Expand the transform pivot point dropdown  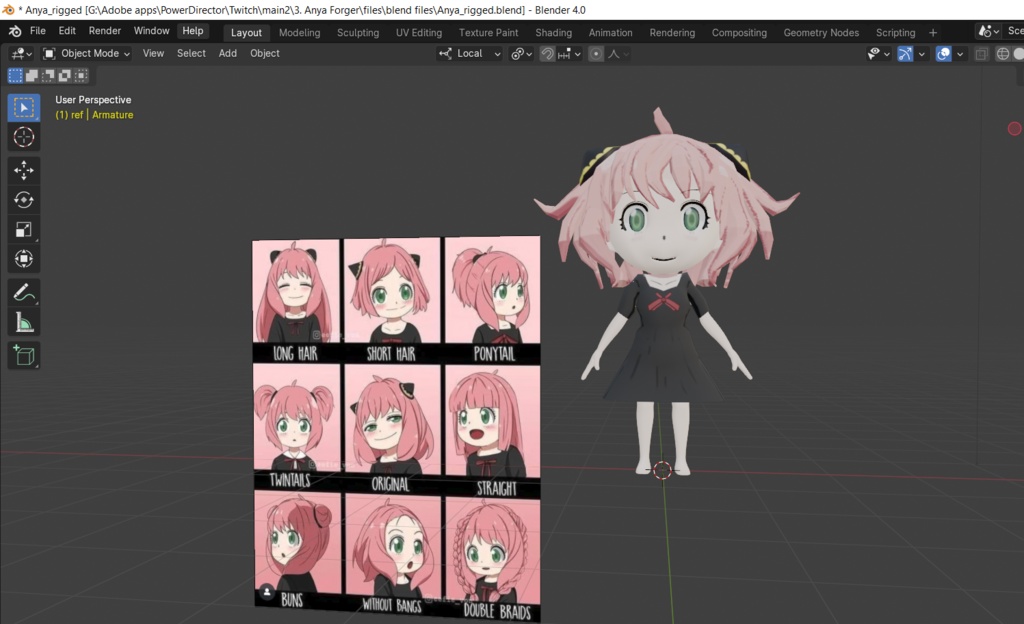click(521, 54)
